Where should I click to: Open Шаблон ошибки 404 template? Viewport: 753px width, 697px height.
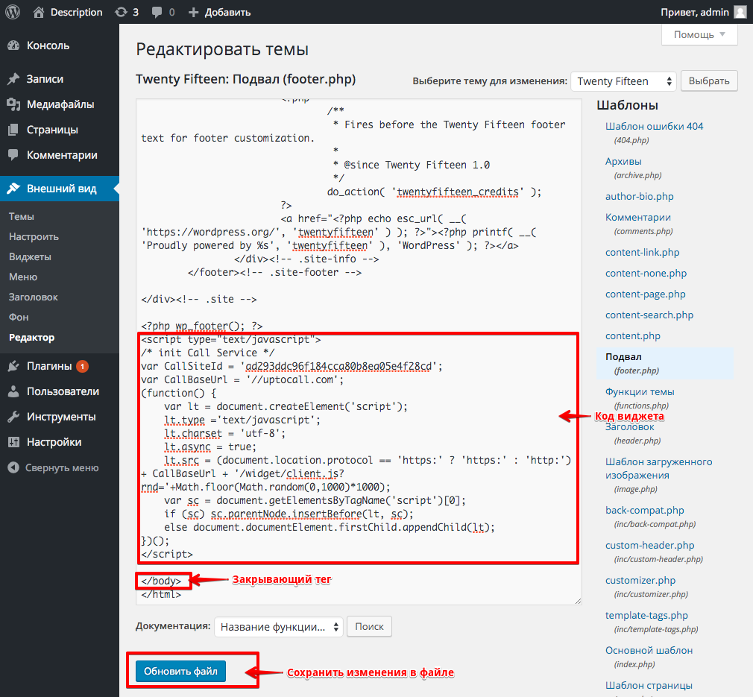pos(654,126)
